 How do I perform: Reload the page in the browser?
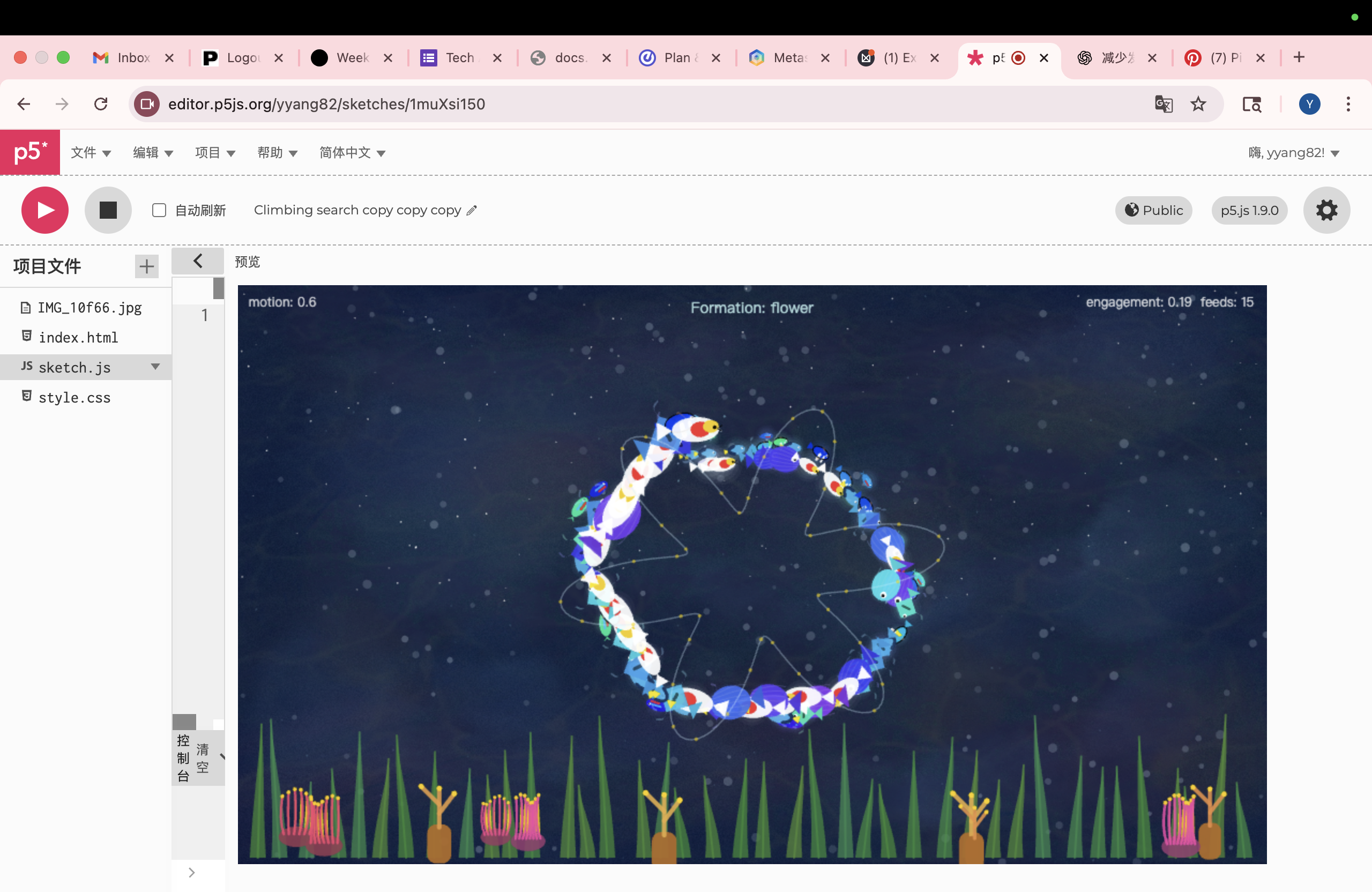point(101,105)
